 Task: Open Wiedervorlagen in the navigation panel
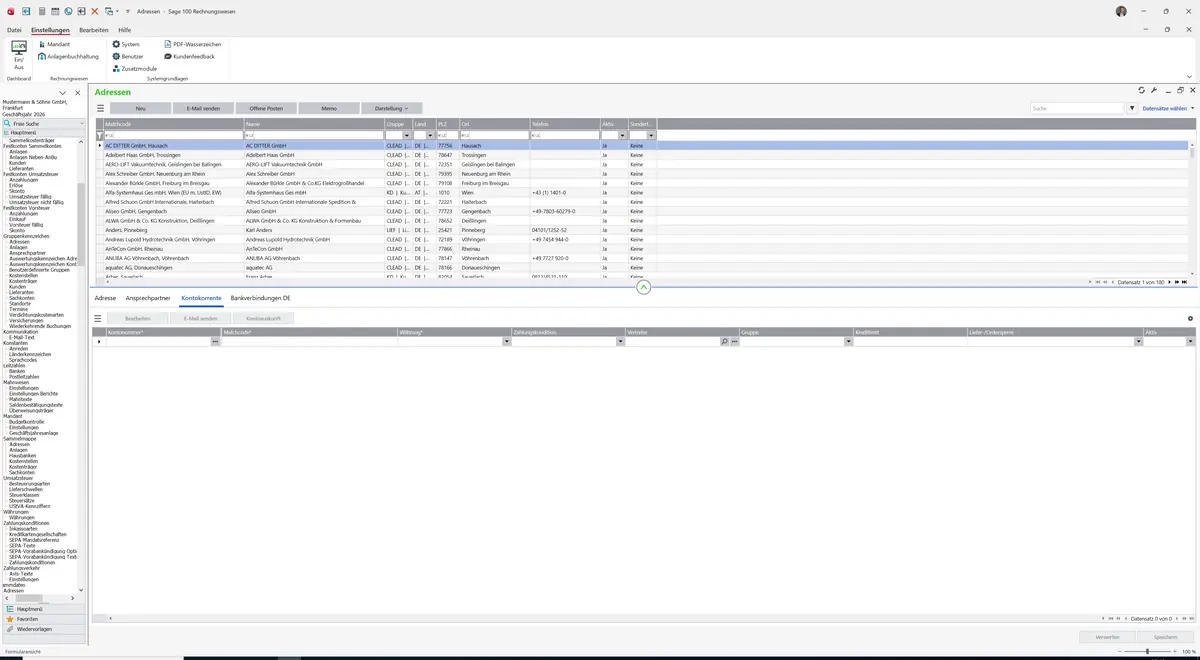coord(43,629)
